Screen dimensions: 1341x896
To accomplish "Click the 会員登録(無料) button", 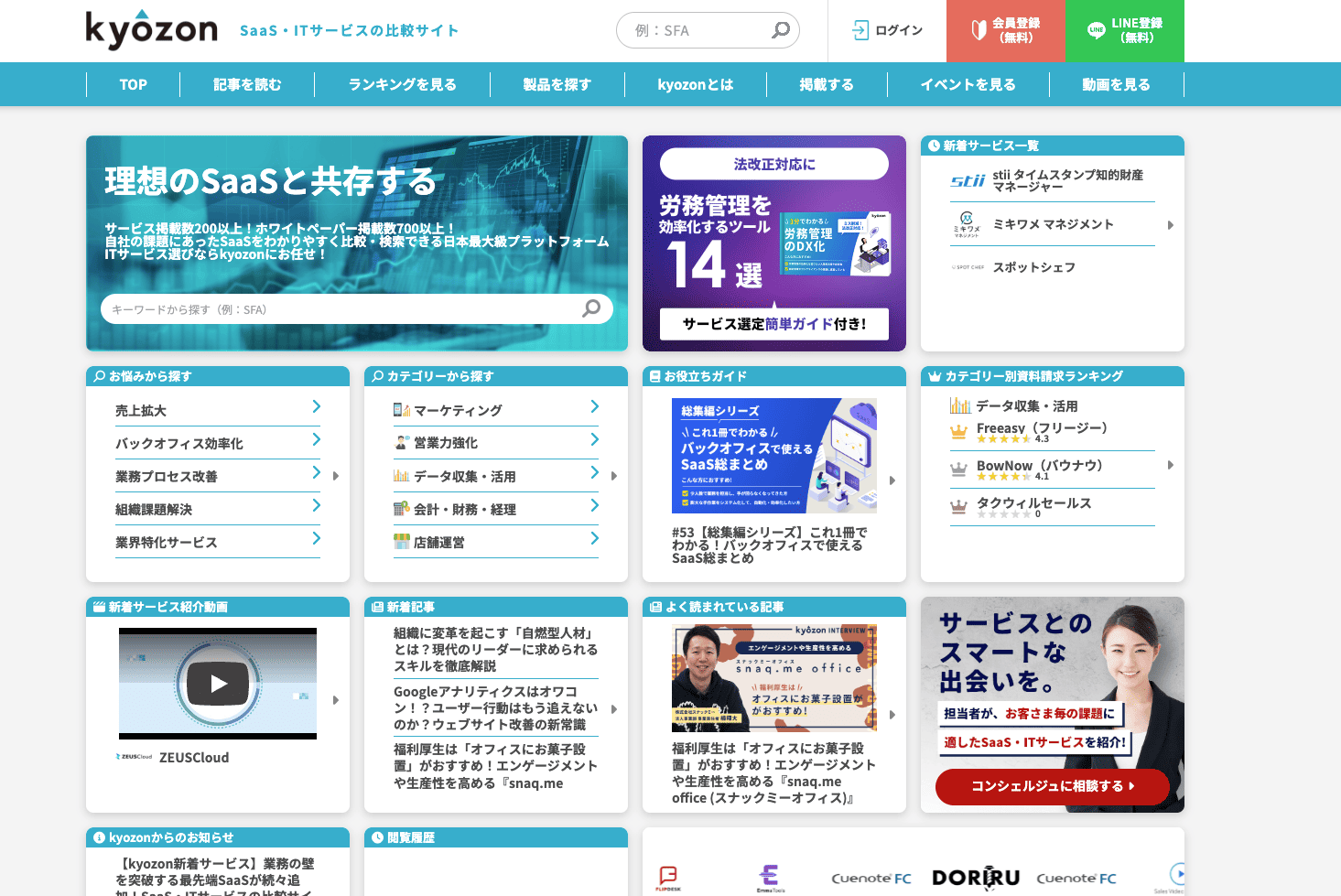I will coord(1006,31).
